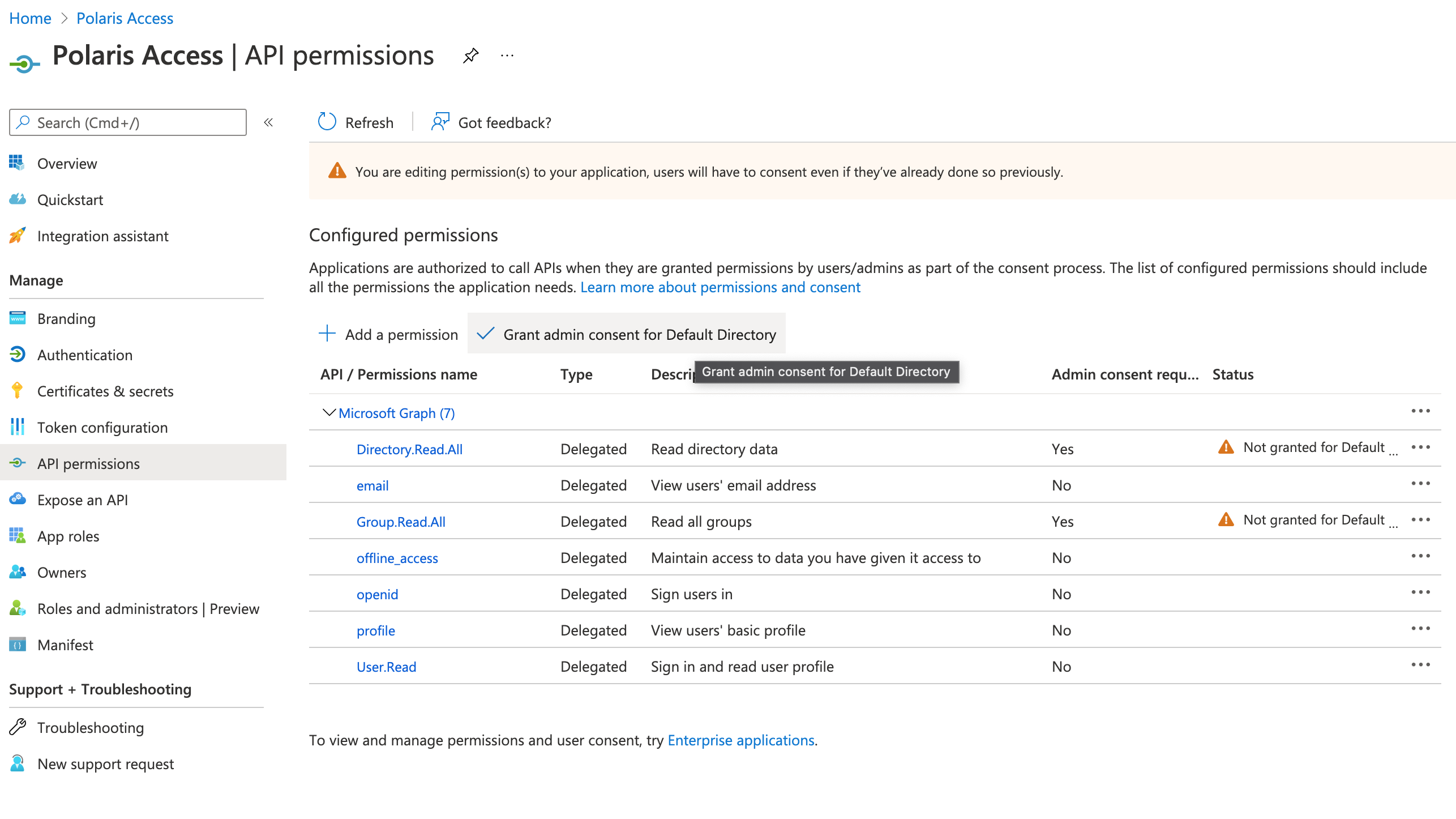Open the Group.Read.All permission
This screenshot has height=819, width=1456.
pos(401,522)
